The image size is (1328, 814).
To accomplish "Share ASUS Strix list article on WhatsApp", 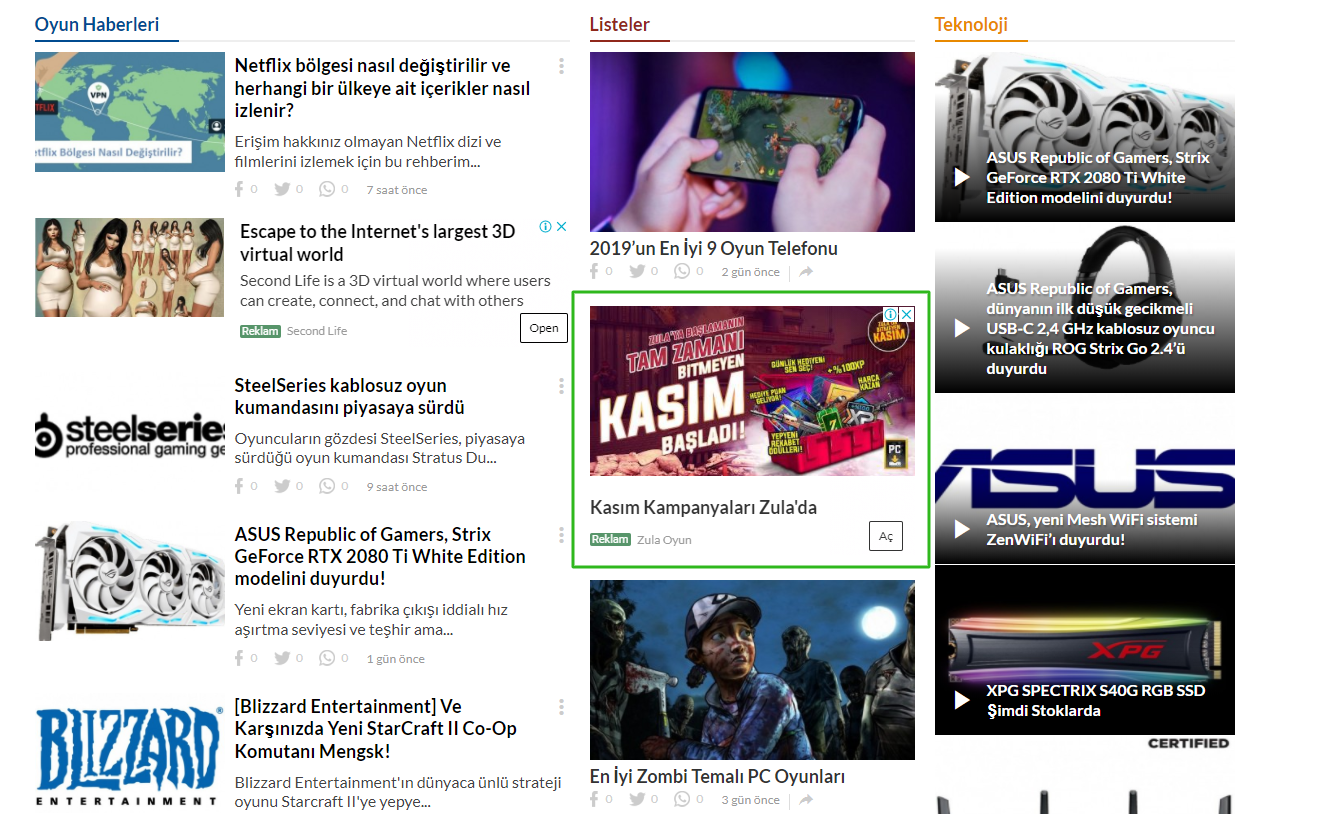I will tap(327, 658).
